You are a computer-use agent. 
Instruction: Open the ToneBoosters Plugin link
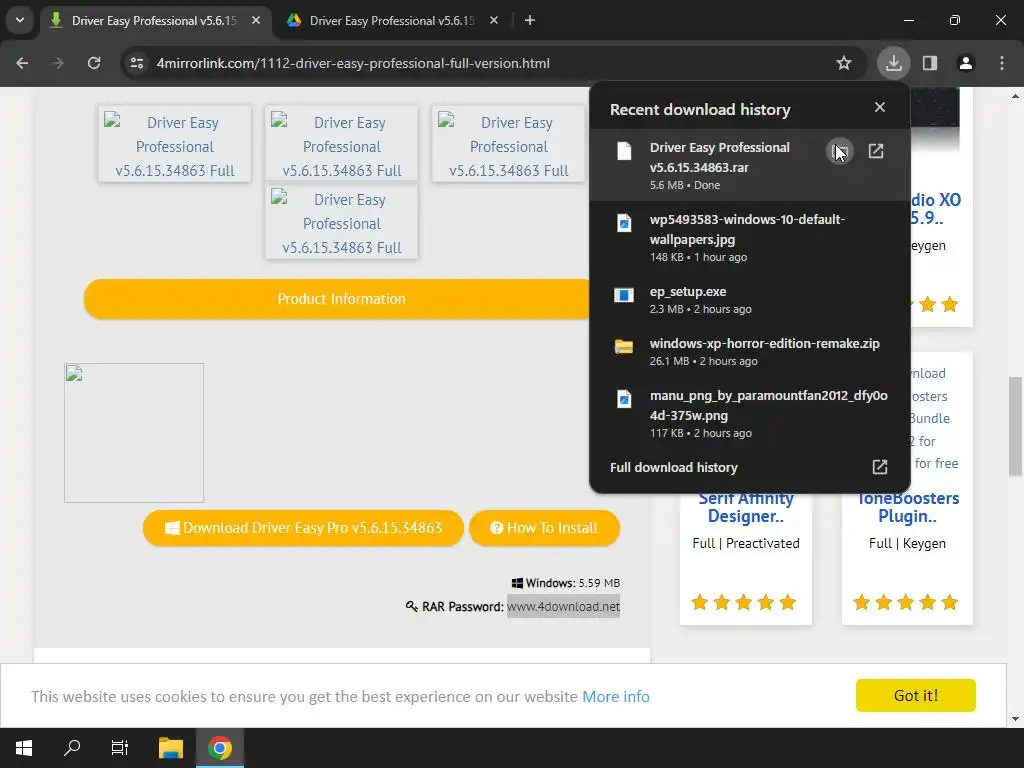(x=908, y=507)
